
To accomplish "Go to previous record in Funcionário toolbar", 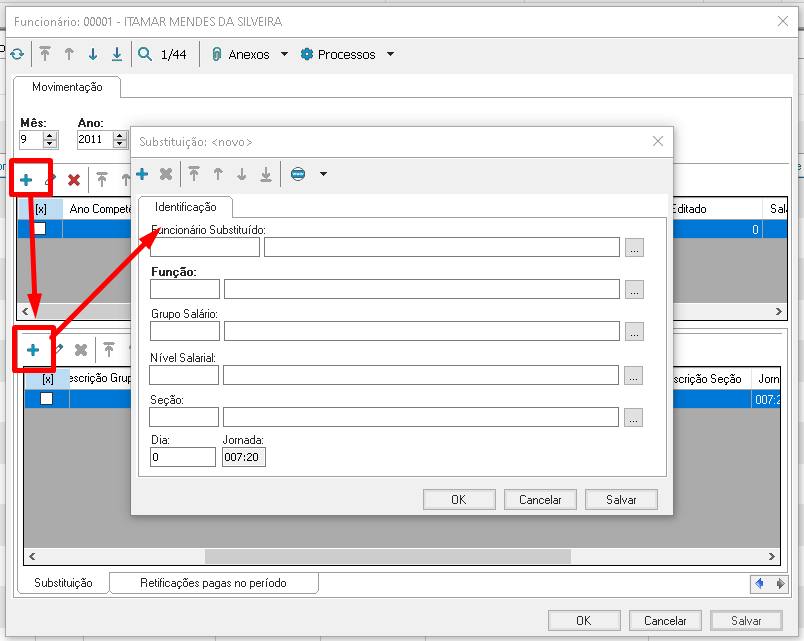I will pos(69,54).
